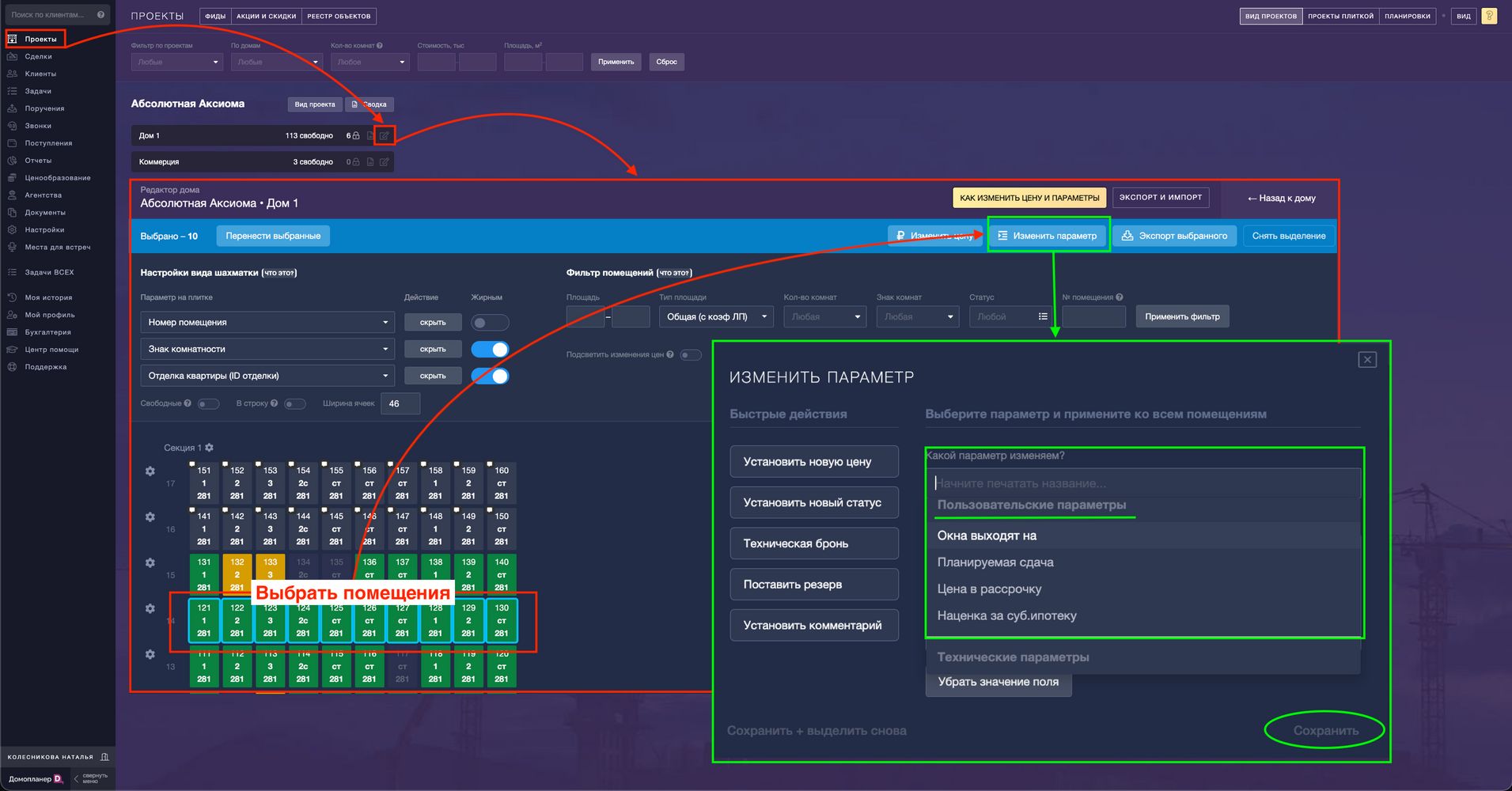This screenshot has height=791, width=1512.
Task: Toggle Подсветить изменения цен switch
Action: click(690, 355)
